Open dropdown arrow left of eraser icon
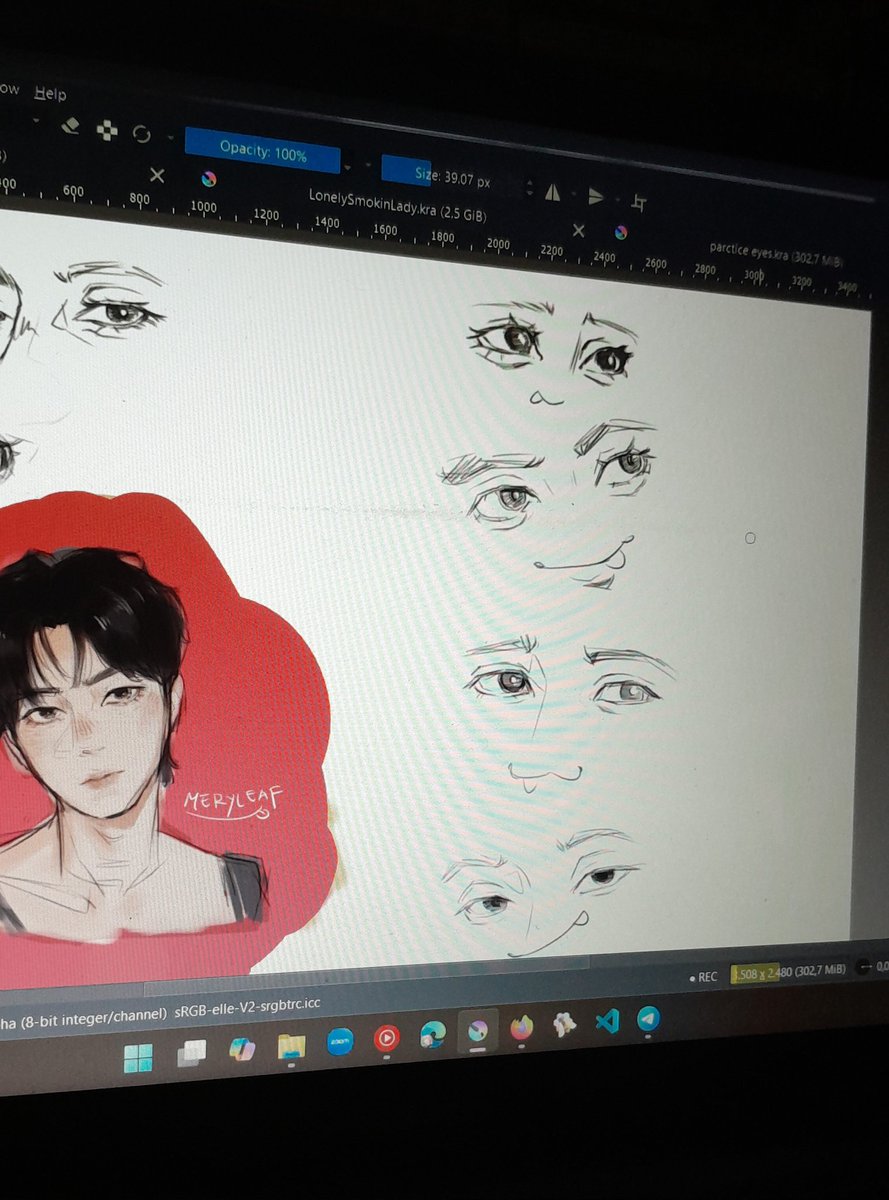Image resolution: width=889 pixels, height=1200 pixels. [36, 120]
